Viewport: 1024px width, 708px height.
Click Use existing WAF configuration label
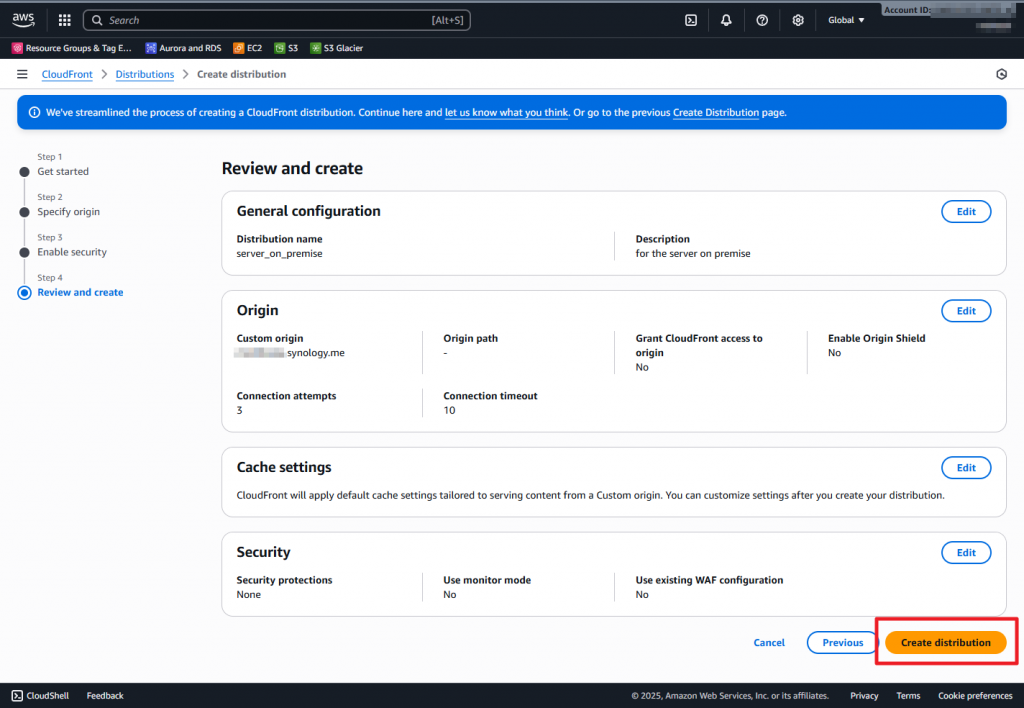[x=709, y=580]
